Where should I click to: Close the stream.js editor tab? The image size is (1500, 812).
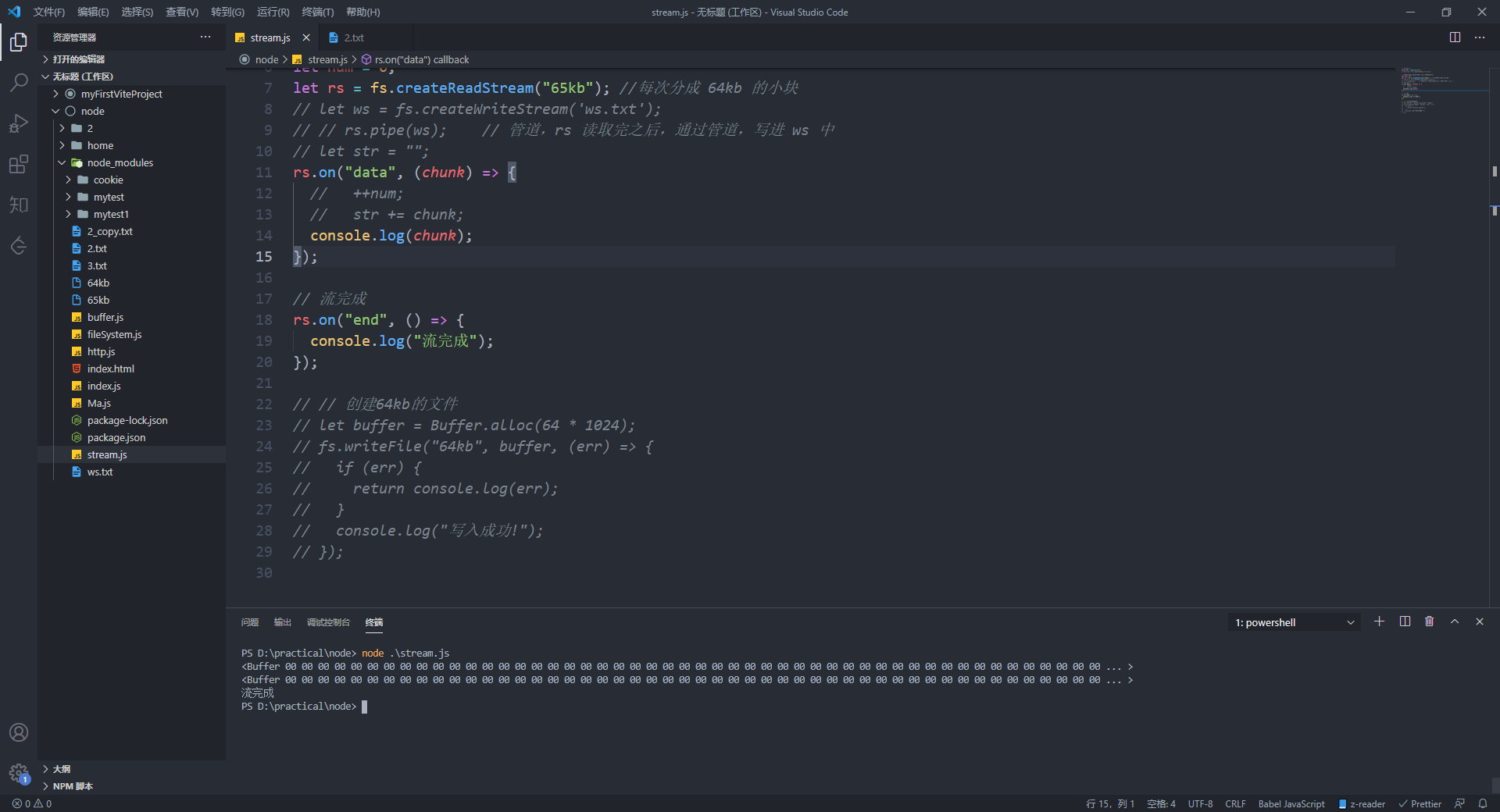click(306, 37)
